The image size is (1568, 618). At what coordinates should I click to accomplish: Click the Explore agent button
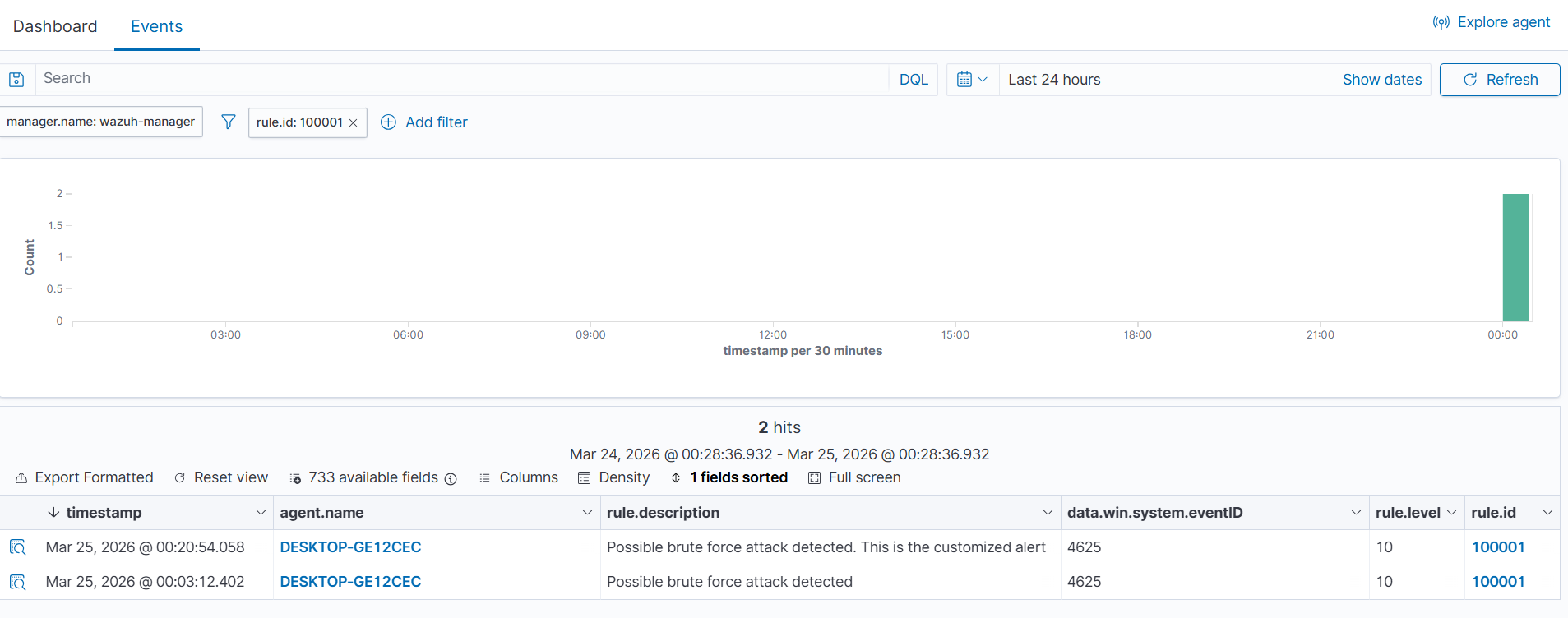coord(1492,22)
